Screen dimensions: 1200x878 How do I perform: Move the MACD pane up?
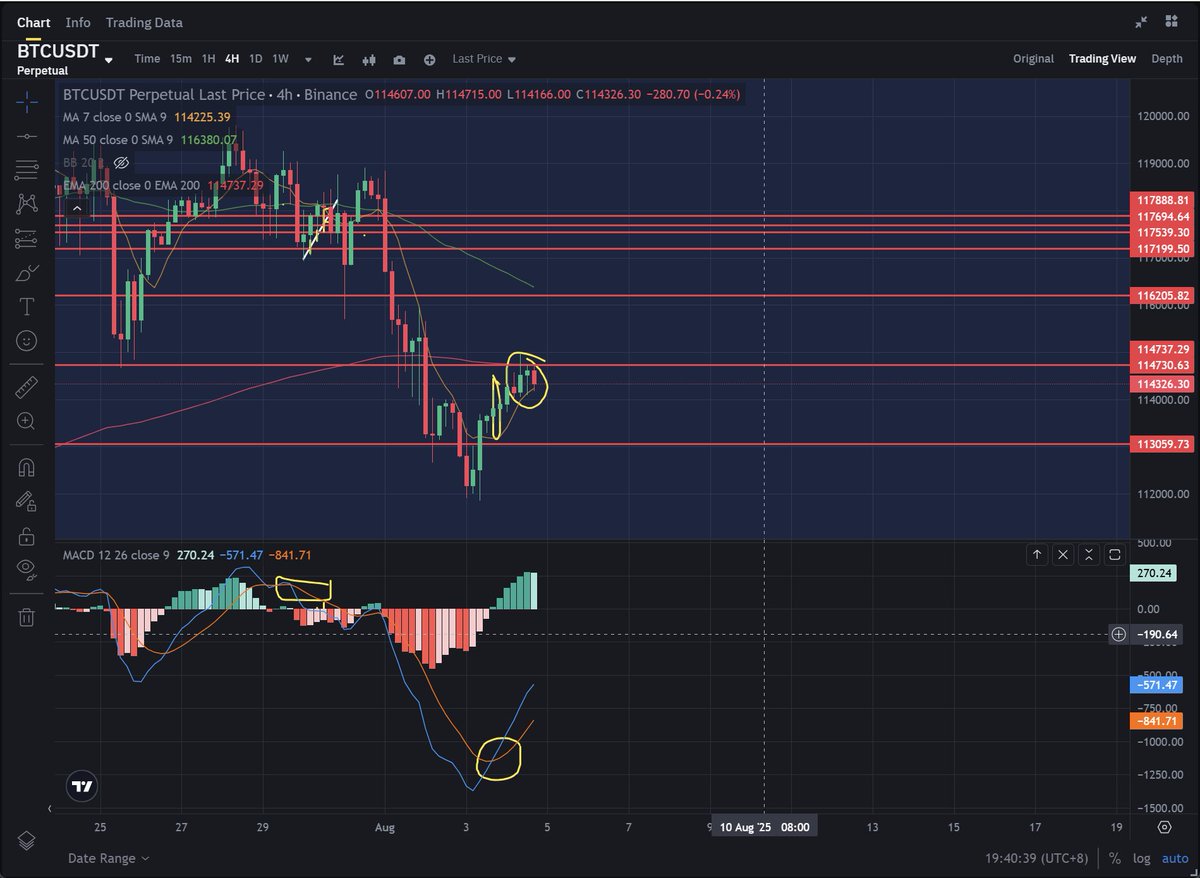pyautogui.click(x=1037, y=554)
